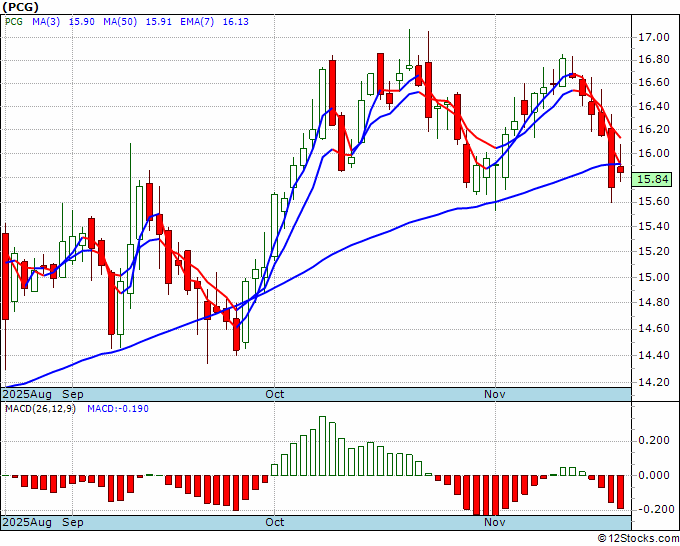
Task: Click the 15.00 price axis label
Action: pyautogui.click(x=654, y=277)
